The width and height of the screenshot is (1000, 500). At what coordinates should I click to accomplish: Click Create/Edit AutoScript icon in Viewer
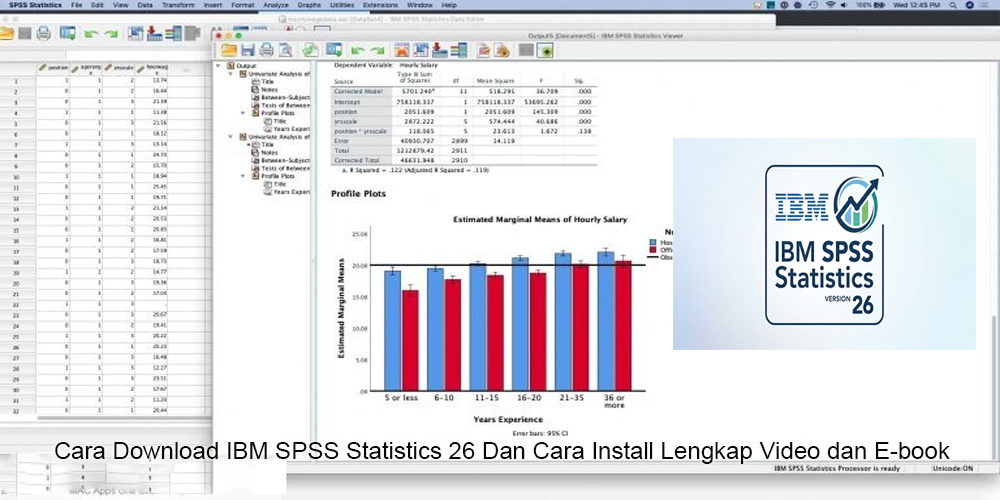click(x=484, y=50)
